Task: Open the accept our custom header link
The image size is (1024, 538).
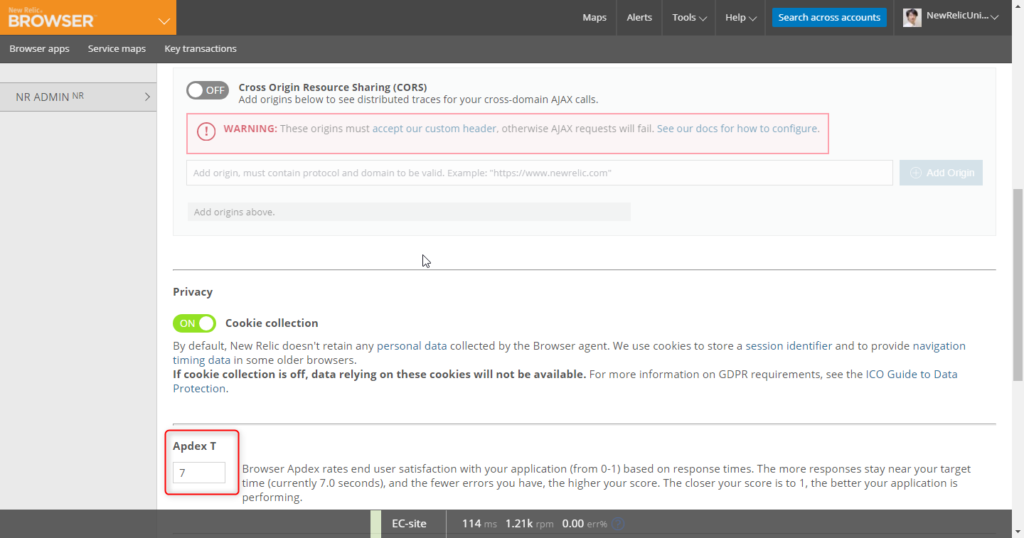Action: pos(434,129)
